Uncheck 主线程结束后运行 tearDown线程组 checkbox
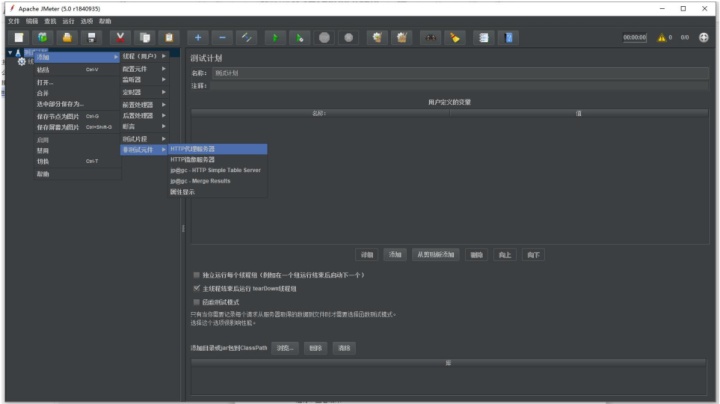 197,288
